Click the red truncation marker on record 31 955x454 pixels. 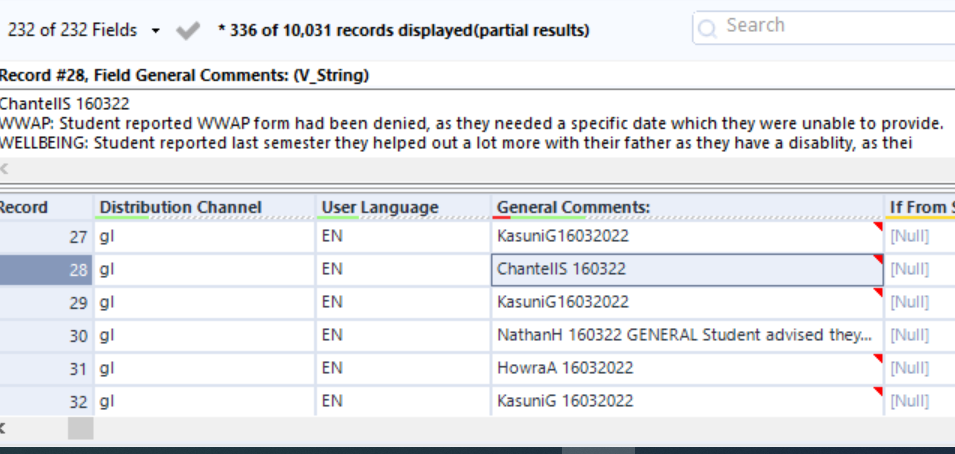(x=878, y=358)
